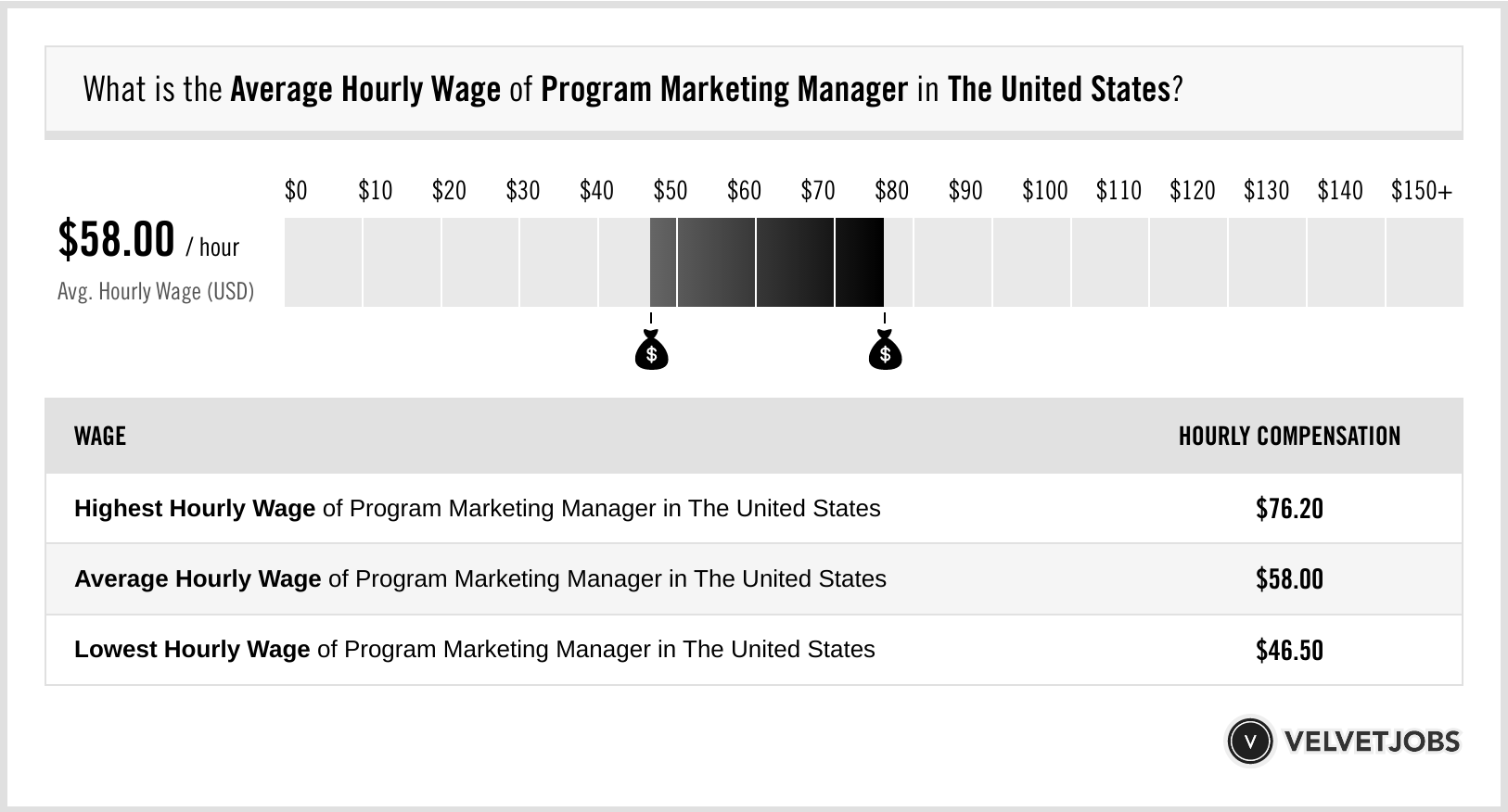Image resolution: width=1508 pixels, height=812 pixels.
Task: Click the HOURLY COMPENSATION column header
Action: point(1289,437)
